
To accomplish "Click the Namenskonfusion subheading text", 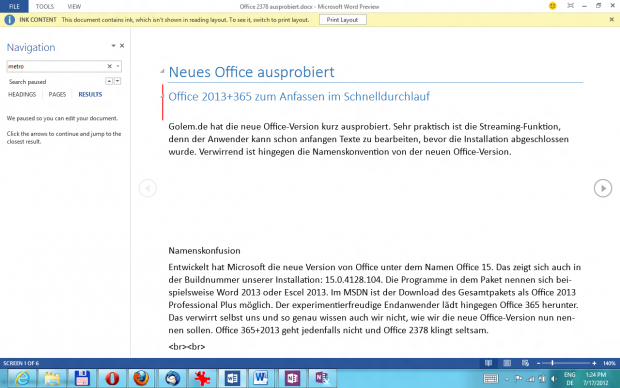I will coord(204,251).
